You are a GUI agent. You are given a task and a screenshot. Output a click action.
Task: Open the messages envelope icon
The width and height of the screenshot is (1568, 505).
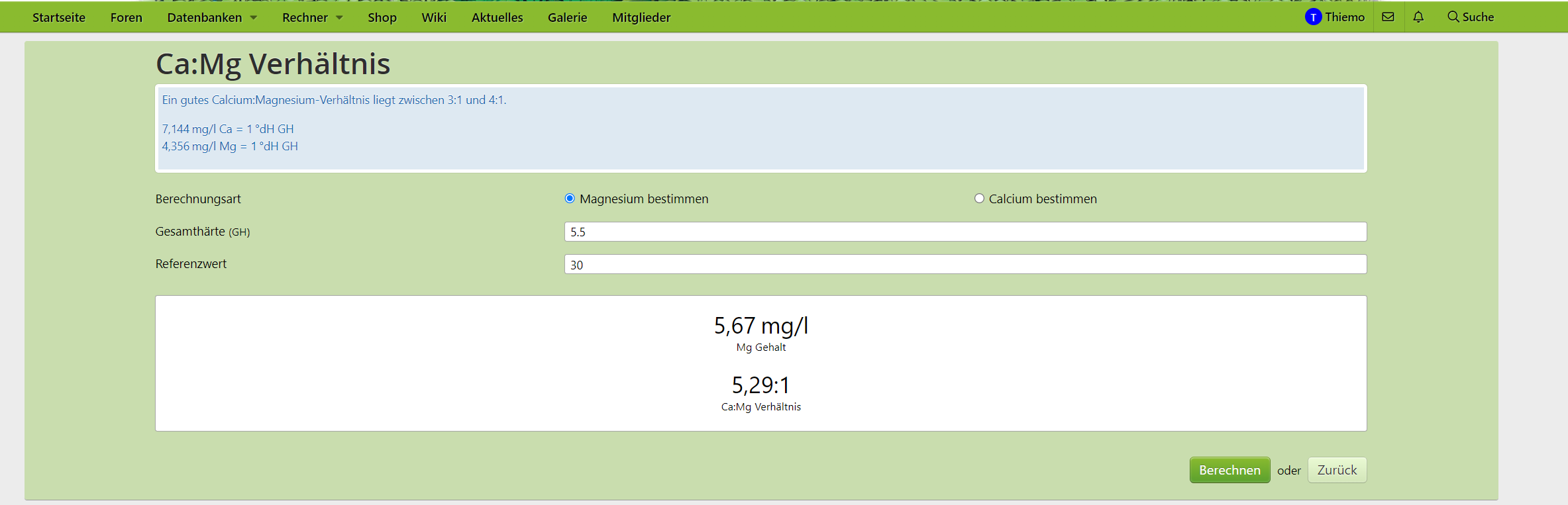pyautogui.click(x=1388, y=17)
